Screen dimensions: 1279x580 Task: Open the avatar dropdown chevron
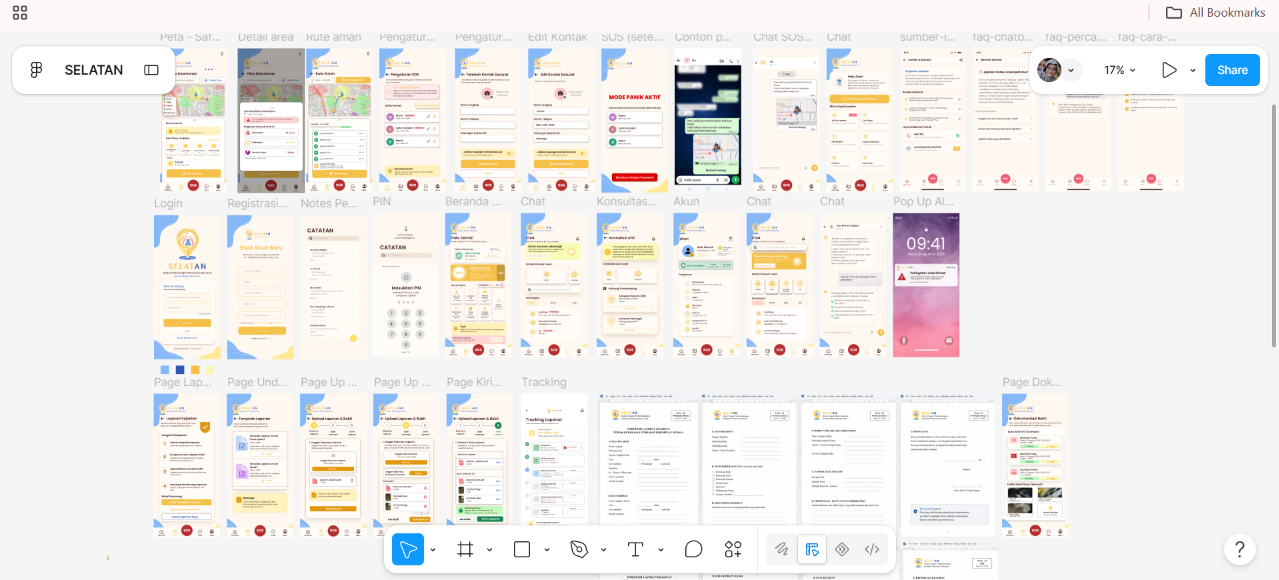(1072, 70)
